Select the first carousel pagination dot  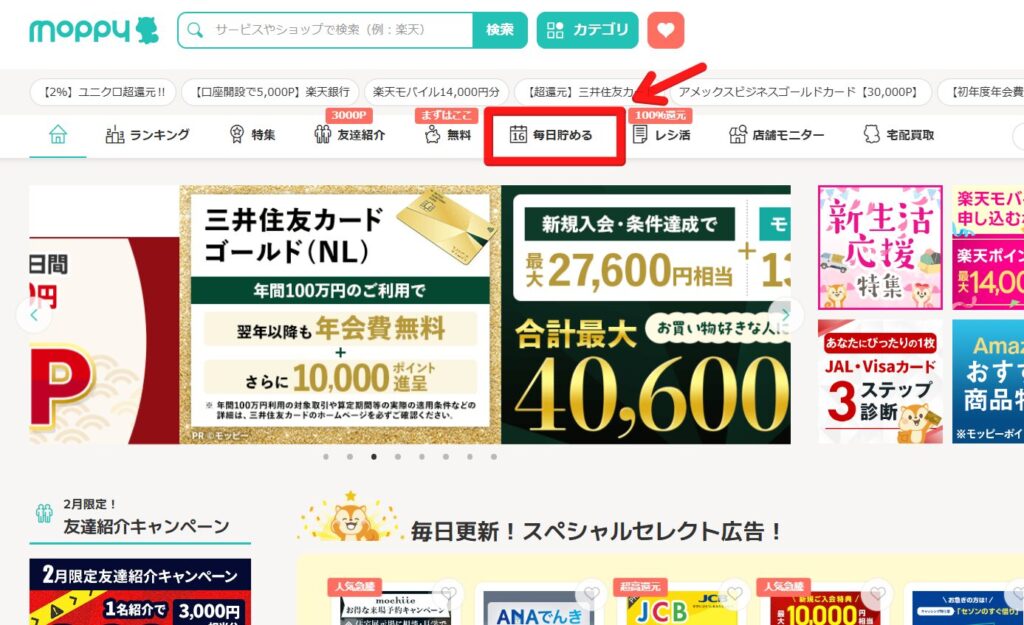pyautogui.click(x=326, y=457)
